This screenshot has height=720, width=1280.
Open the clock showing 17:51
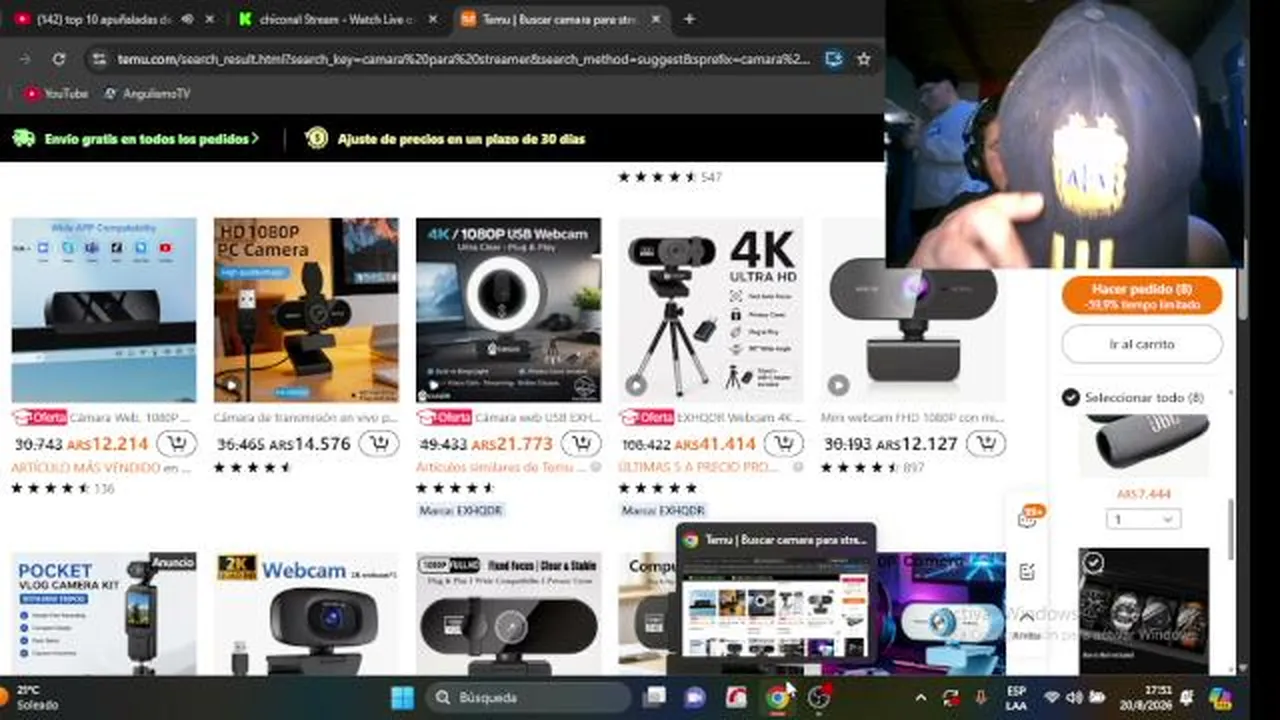[x=1146, y=697]
